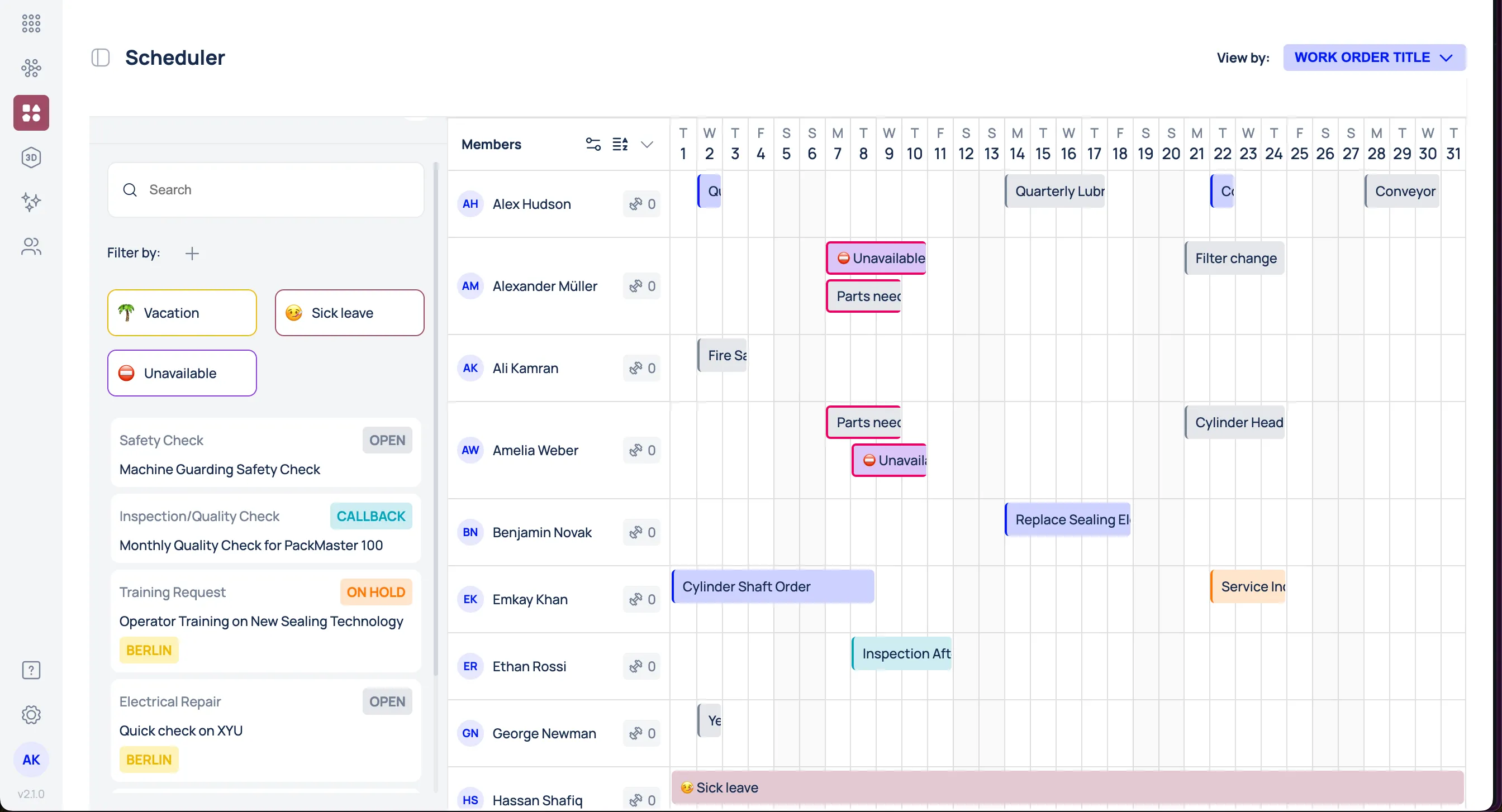This screenshot has height=812, width=1502.
Task: Select the Cylinder Shaft Order event bar
Action: click(x=773, y=586)
